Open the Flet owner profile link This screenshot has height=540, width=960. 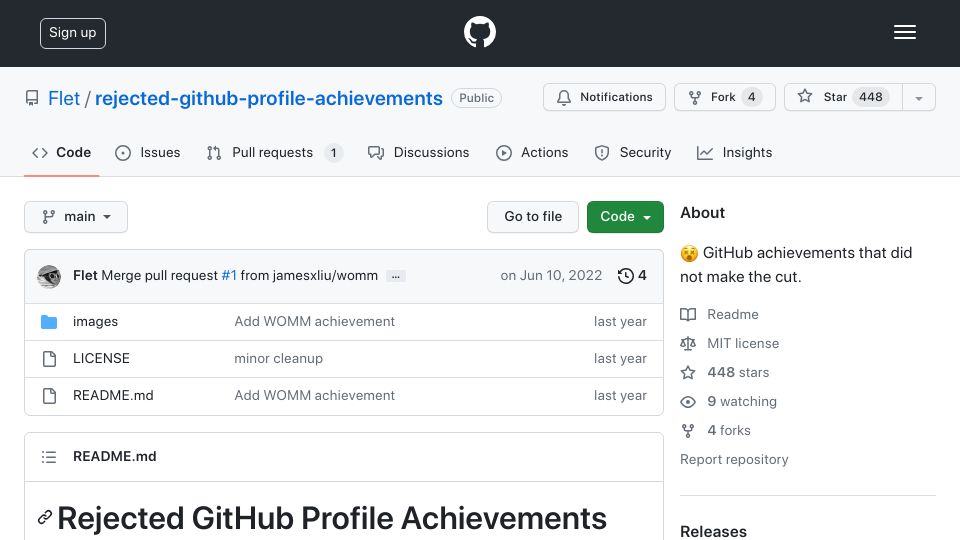coord(64,98)
